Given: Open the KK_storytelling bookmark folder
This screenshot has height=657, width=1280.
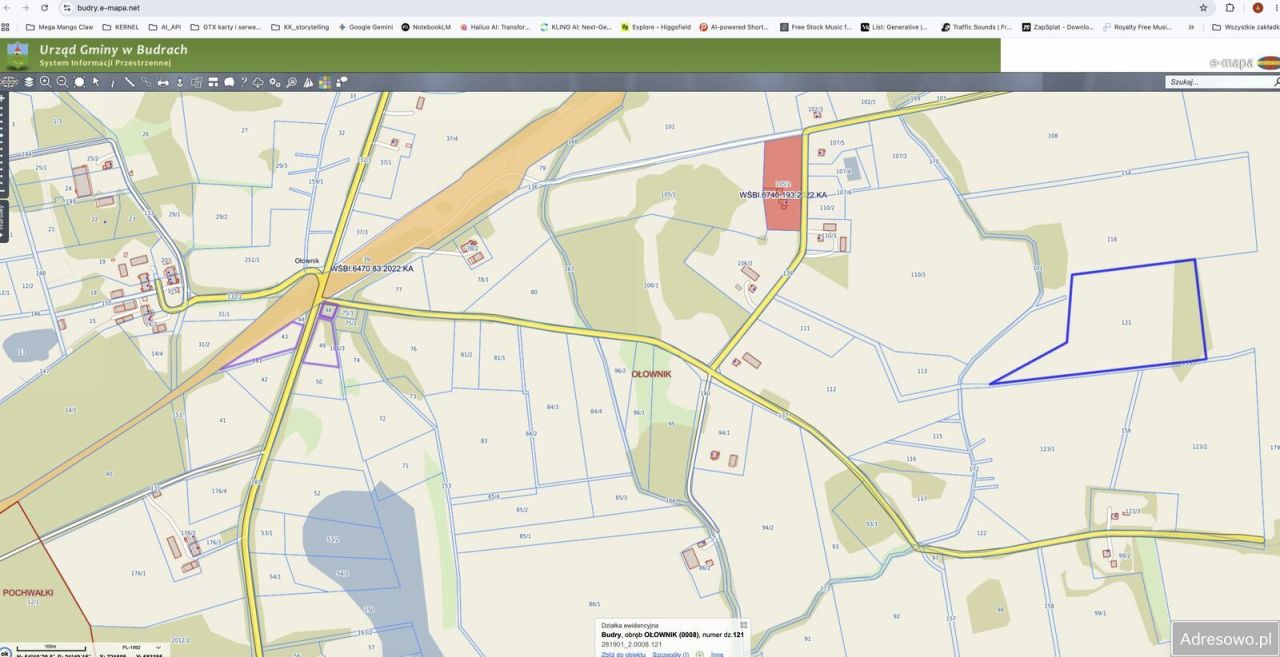Looking at the screenshot, I should [x=299, y=27].
